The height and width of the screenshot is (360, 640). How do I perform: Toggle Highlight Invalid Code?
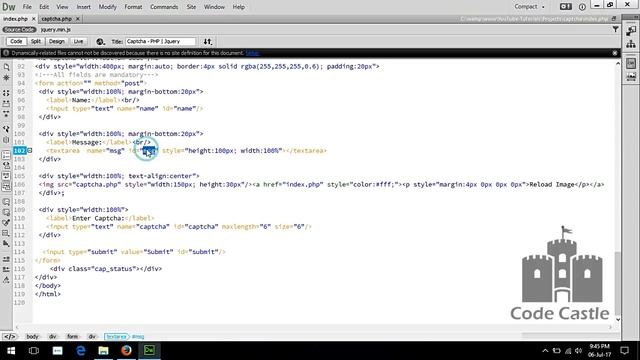pos(6,166)
